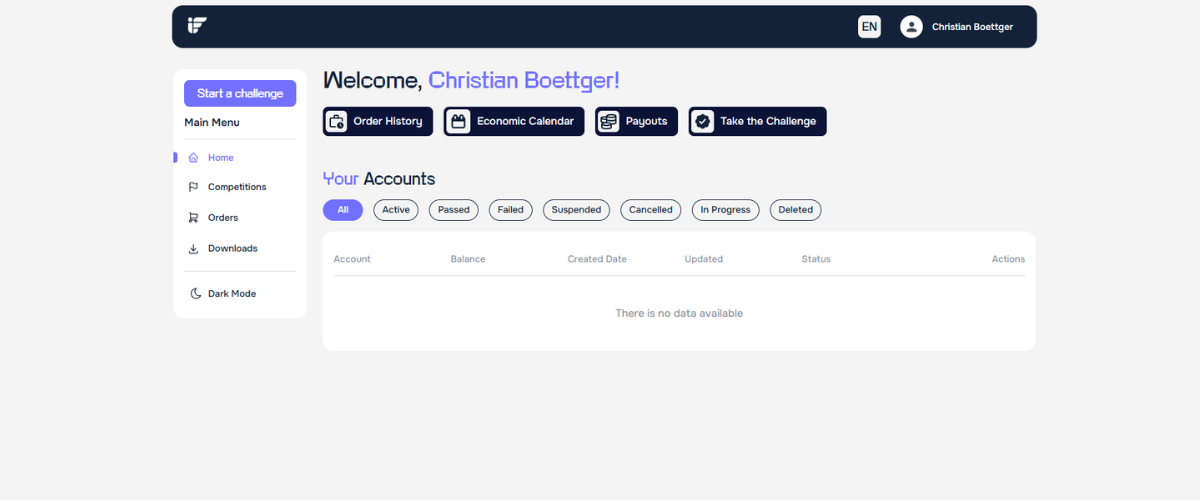Click Start a challenge button
Image resolution: width=1200 pixels, height=500 pixels.
click(x=240, y=93)
